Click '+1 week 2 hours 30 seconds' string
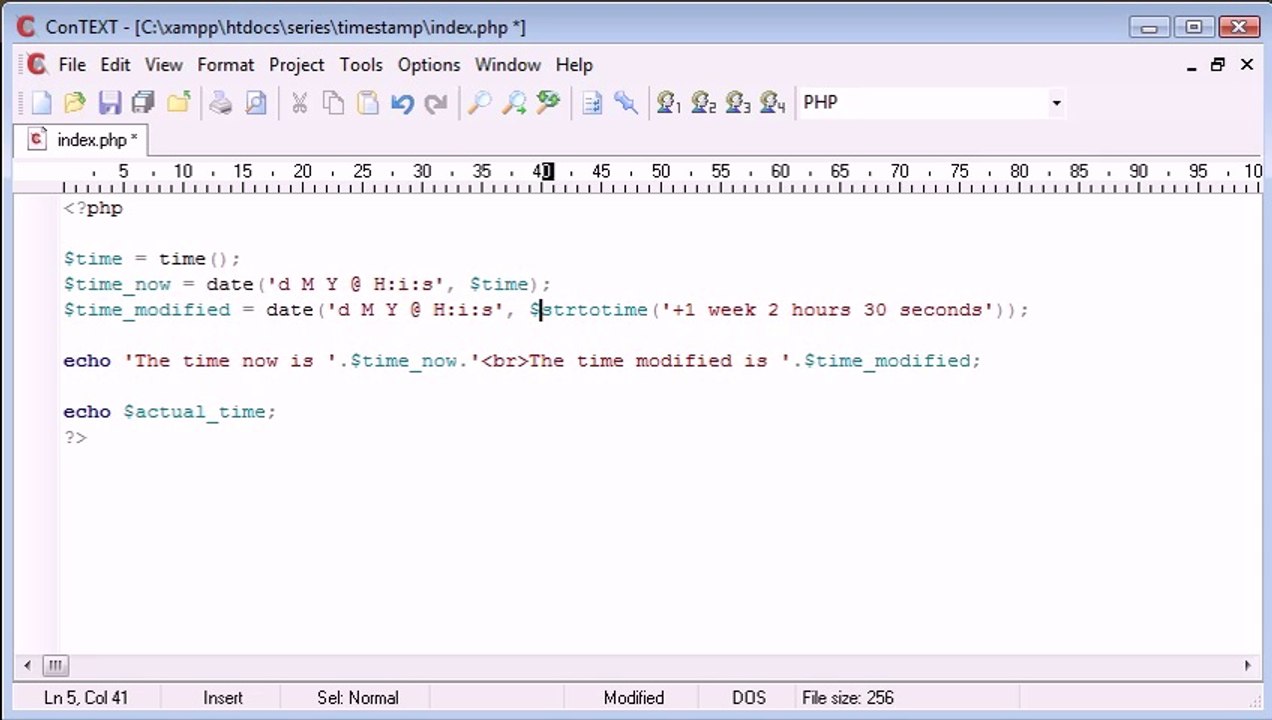 point(827,310)
